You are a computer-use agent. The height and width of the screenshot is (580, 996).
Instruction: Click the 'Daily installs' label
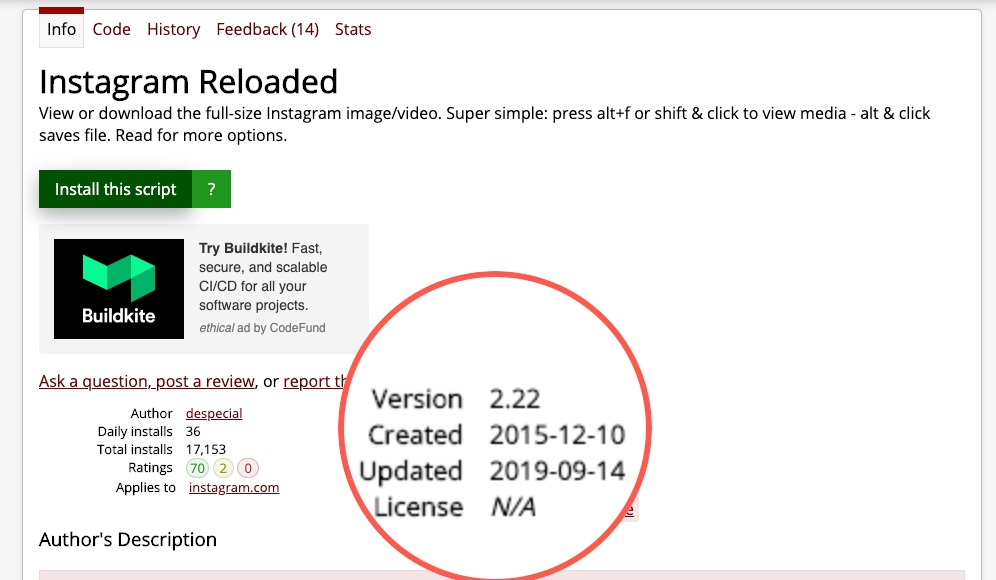[x=135, y=431]
